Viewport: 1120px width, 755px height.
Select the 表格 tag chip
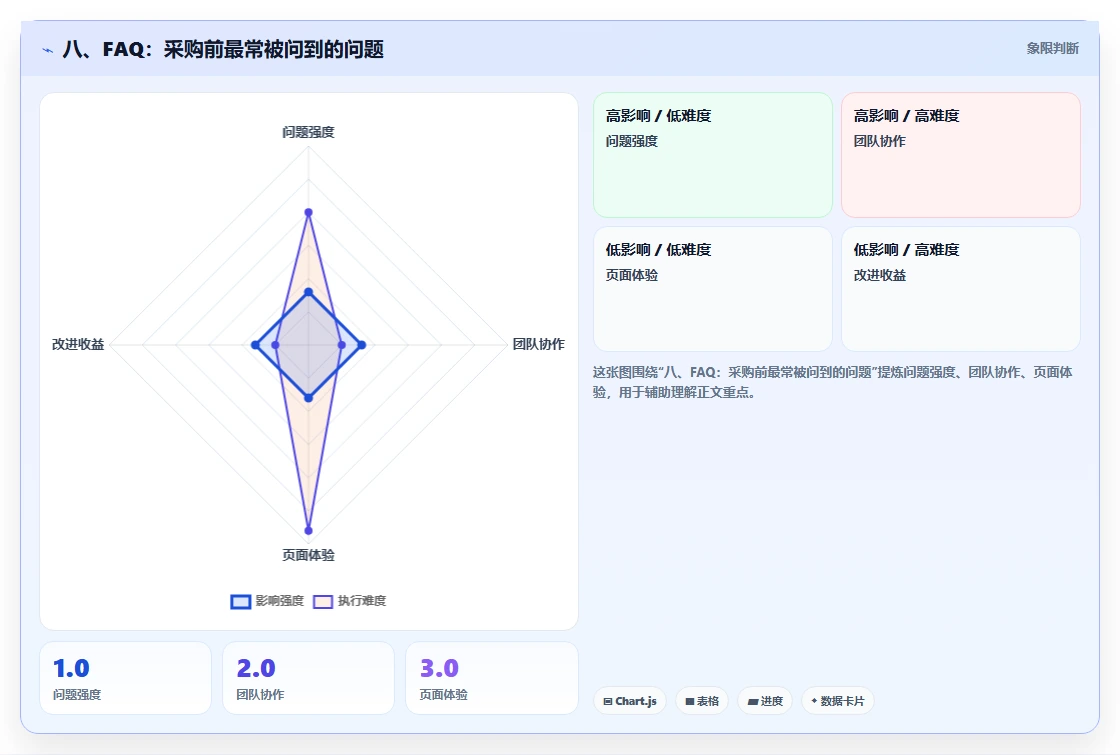click(x=701, y=701)
